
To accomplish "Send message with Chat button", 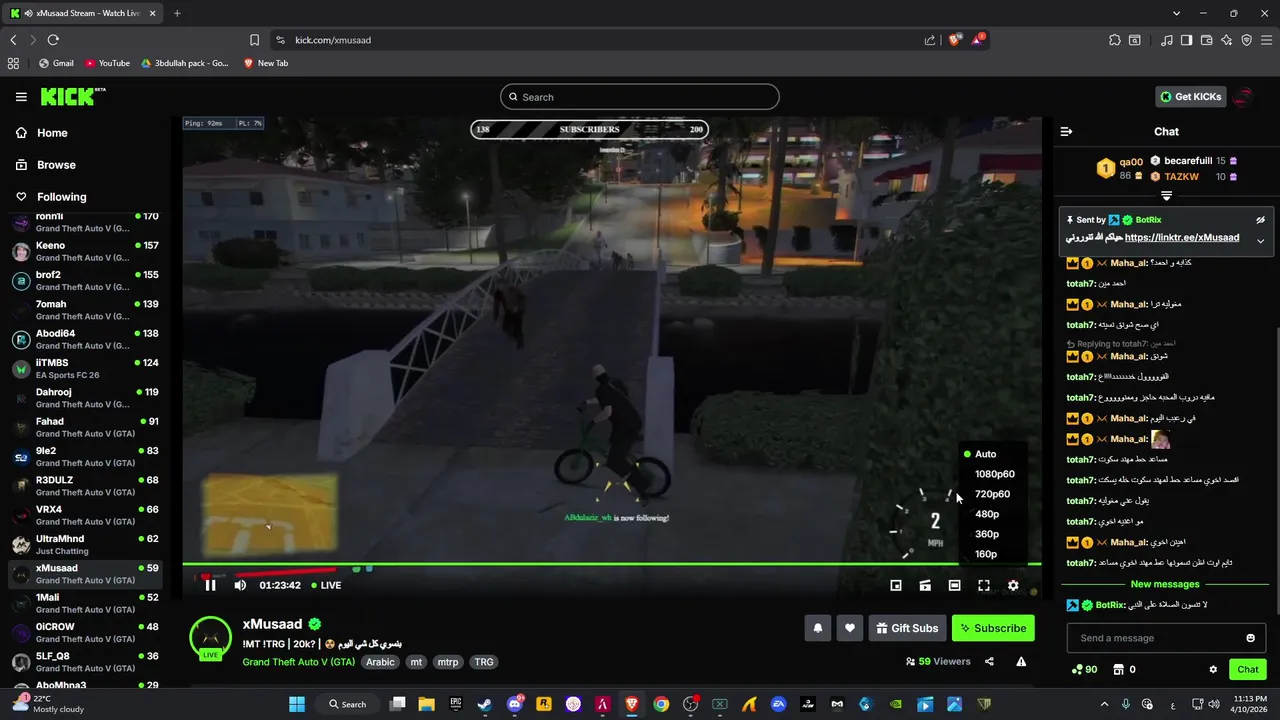I will click(x=1248, y=670).
